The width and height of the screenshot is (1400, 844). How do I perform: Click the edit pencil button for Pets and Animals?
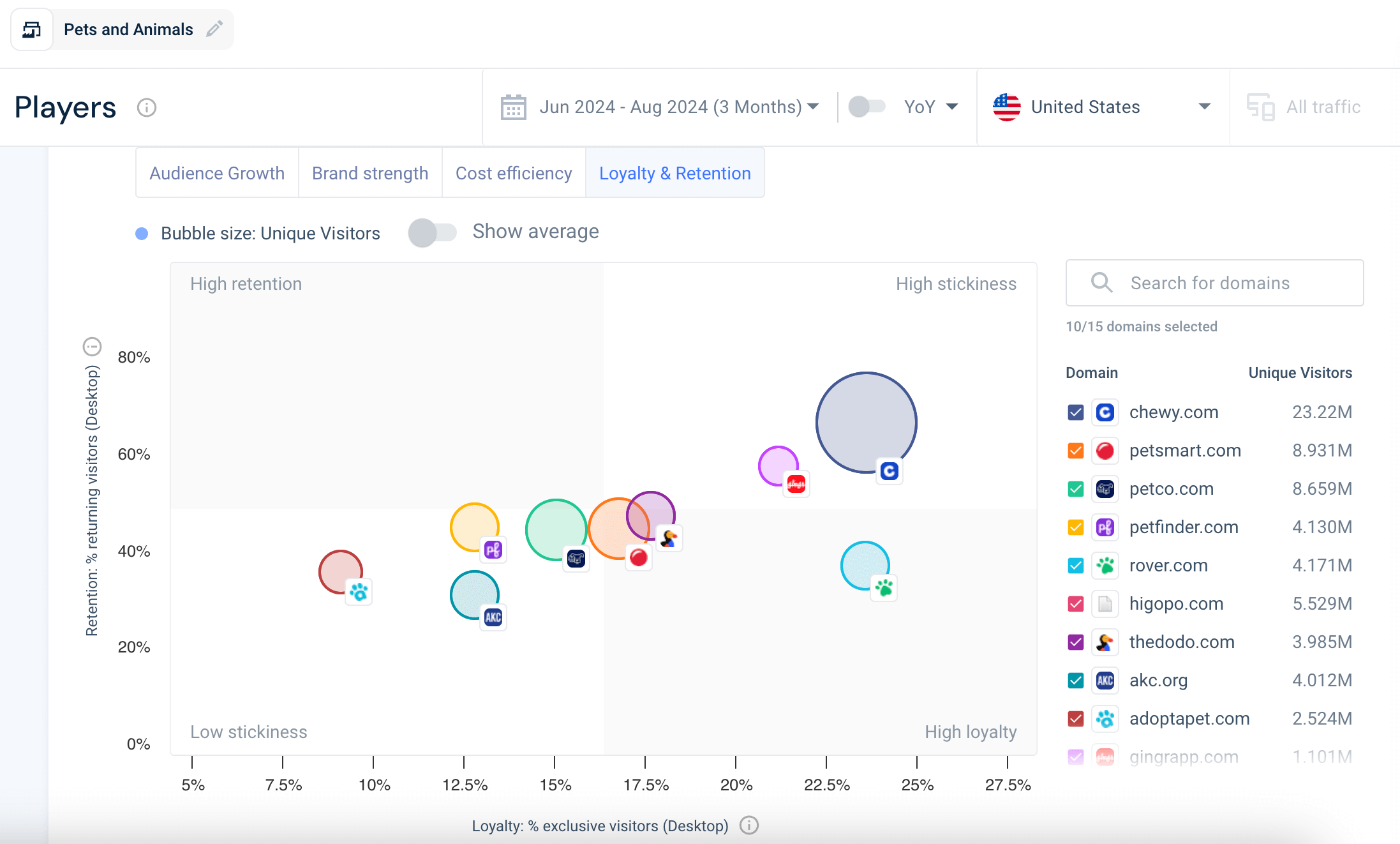(213, 29)
